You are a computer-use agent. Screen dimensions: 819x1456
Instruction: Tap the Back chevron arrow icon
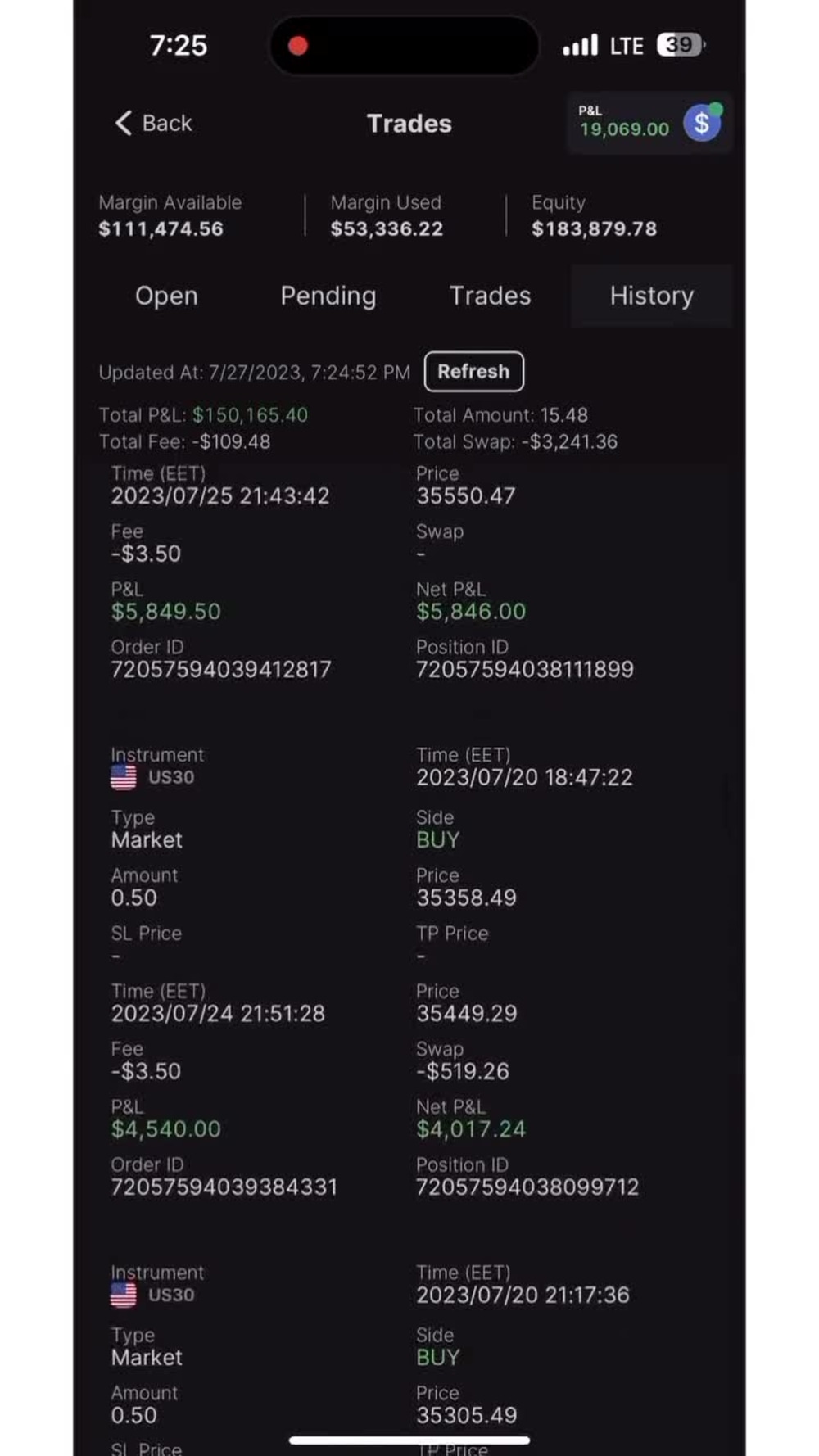pyautogui.click(x=124, y=123)
